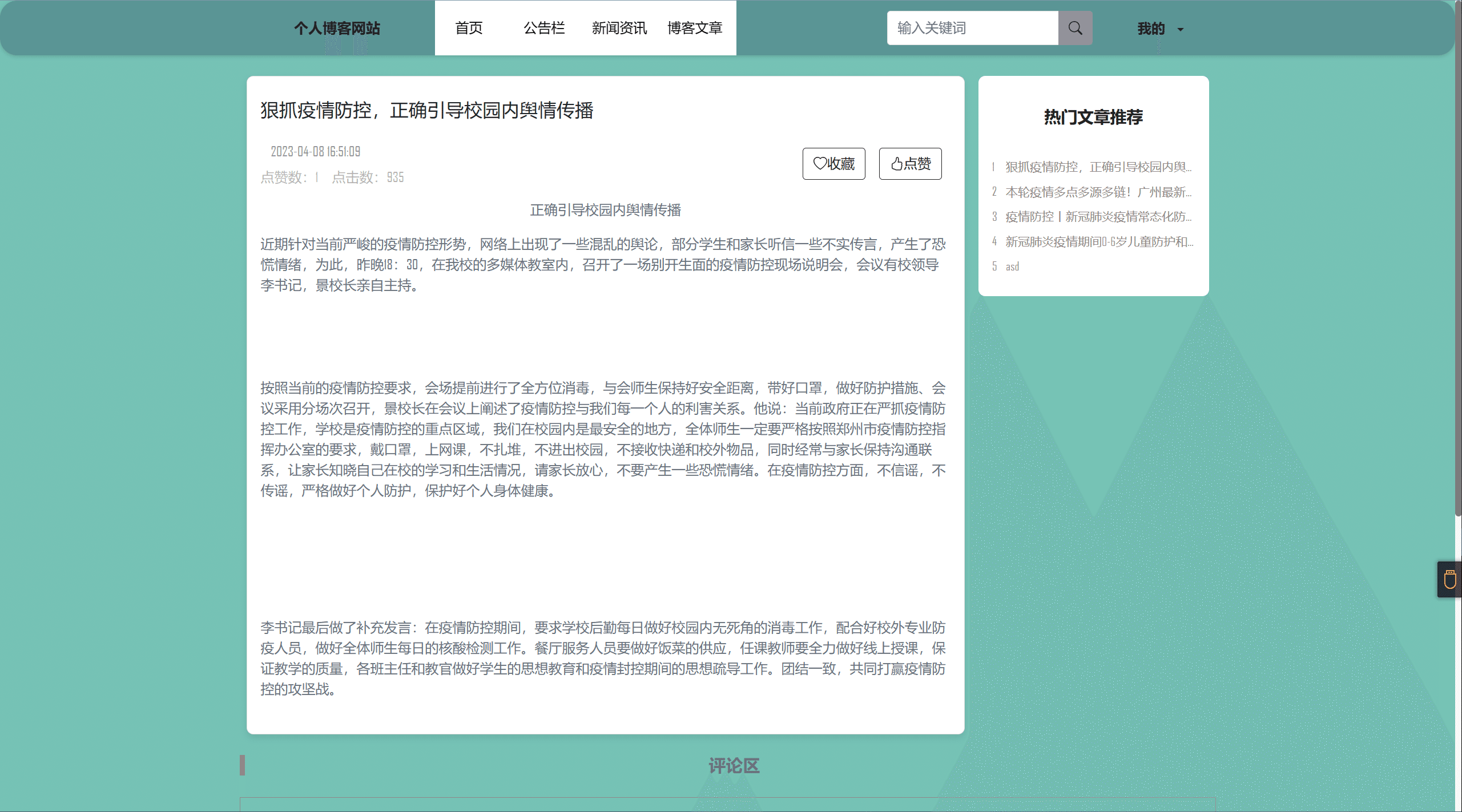This screenshot has width=1462, height=812.
Task: Click the 收藏 favorite button
Action: coord(833,164)
